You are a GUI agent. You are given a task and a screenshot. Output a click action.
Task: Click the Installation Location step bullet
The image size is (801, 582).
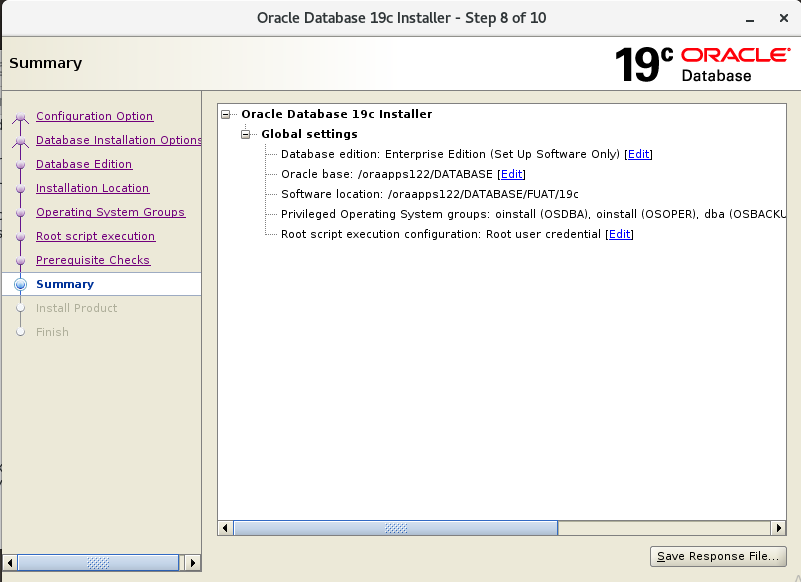[x=20, y=189]
